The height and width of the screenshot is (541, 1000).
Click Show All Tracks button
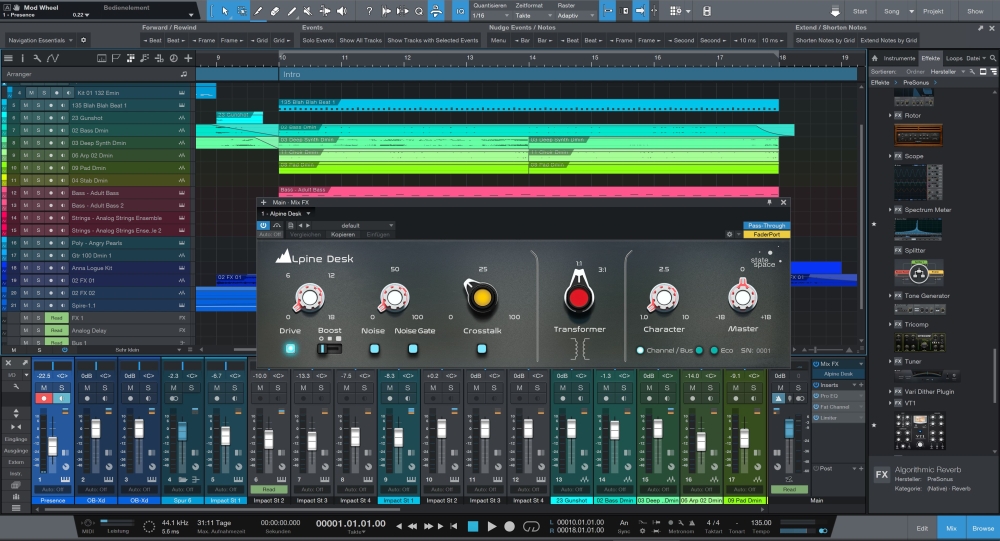pos(360,40)
